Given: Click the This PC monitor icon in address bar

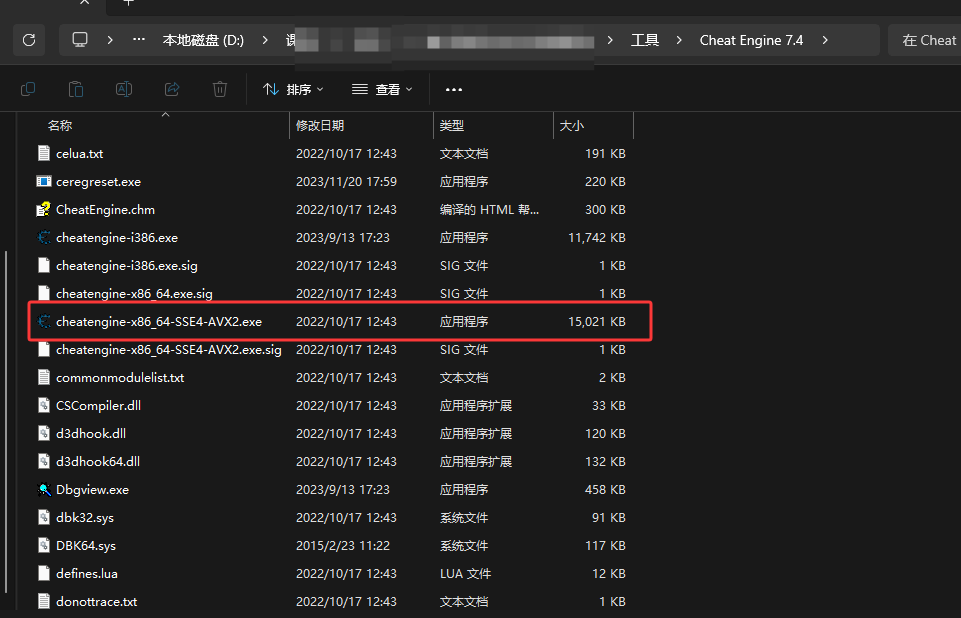Looking at the screenshot, I should coord(80,40).
